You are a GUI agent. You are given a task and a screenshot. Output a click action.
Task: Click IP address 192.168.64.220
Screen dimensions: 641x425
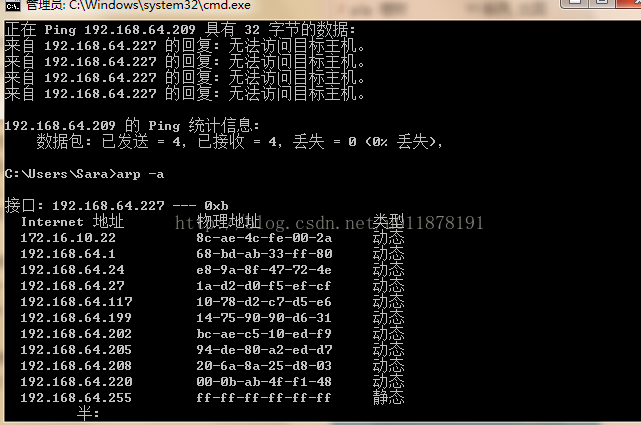[76, 381]
